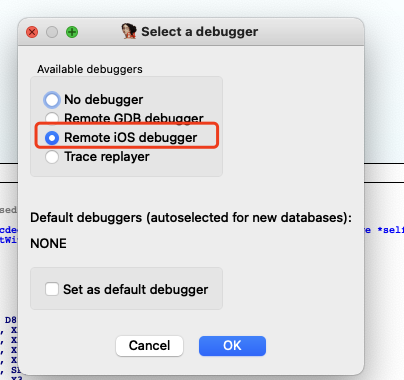Screen dimensions: 404x380
Task: Click the D8 text in background disassembly
Action: pyautogui.click(x=10, y=320)
